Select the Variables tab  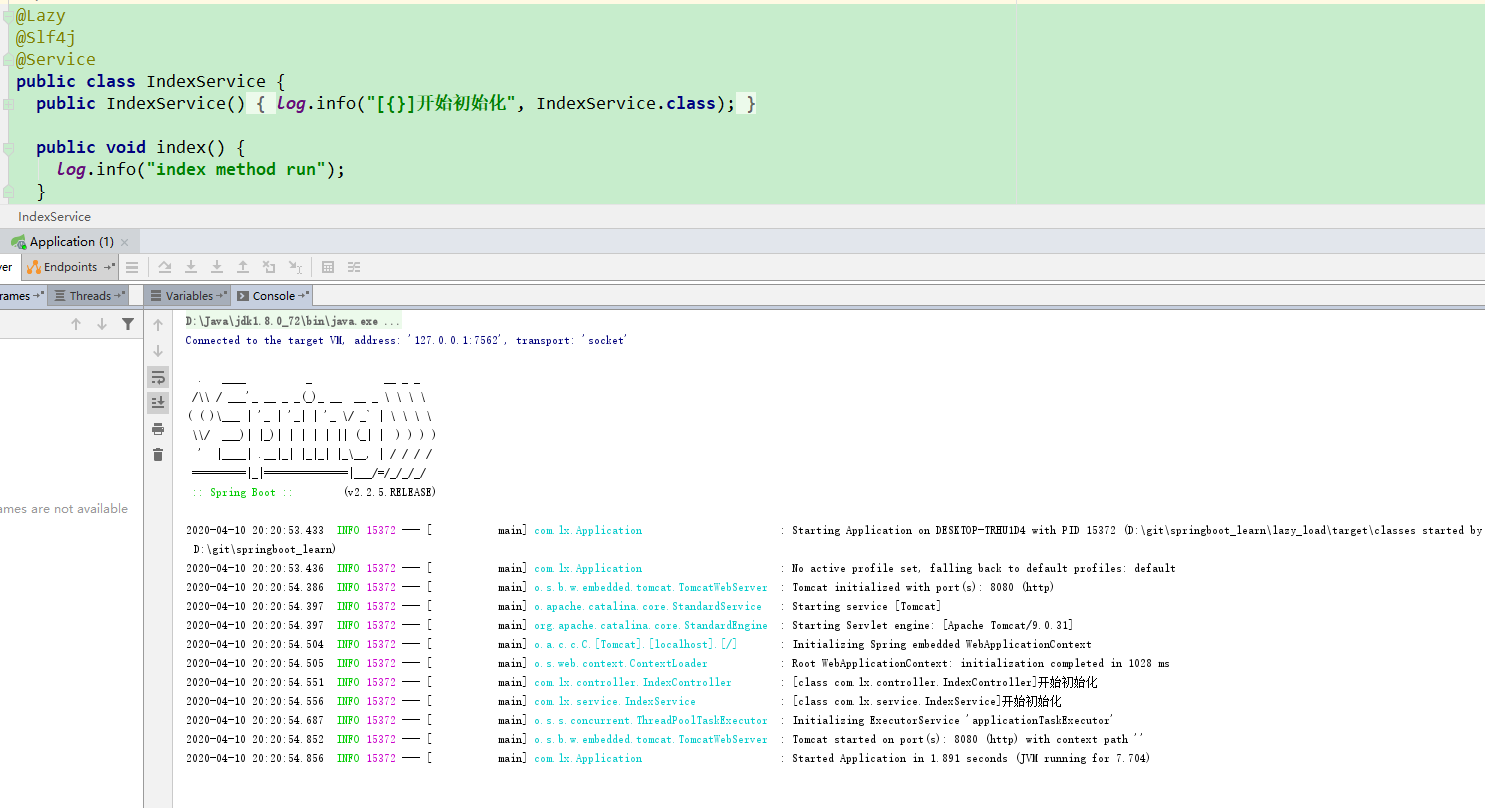point(189,296)
